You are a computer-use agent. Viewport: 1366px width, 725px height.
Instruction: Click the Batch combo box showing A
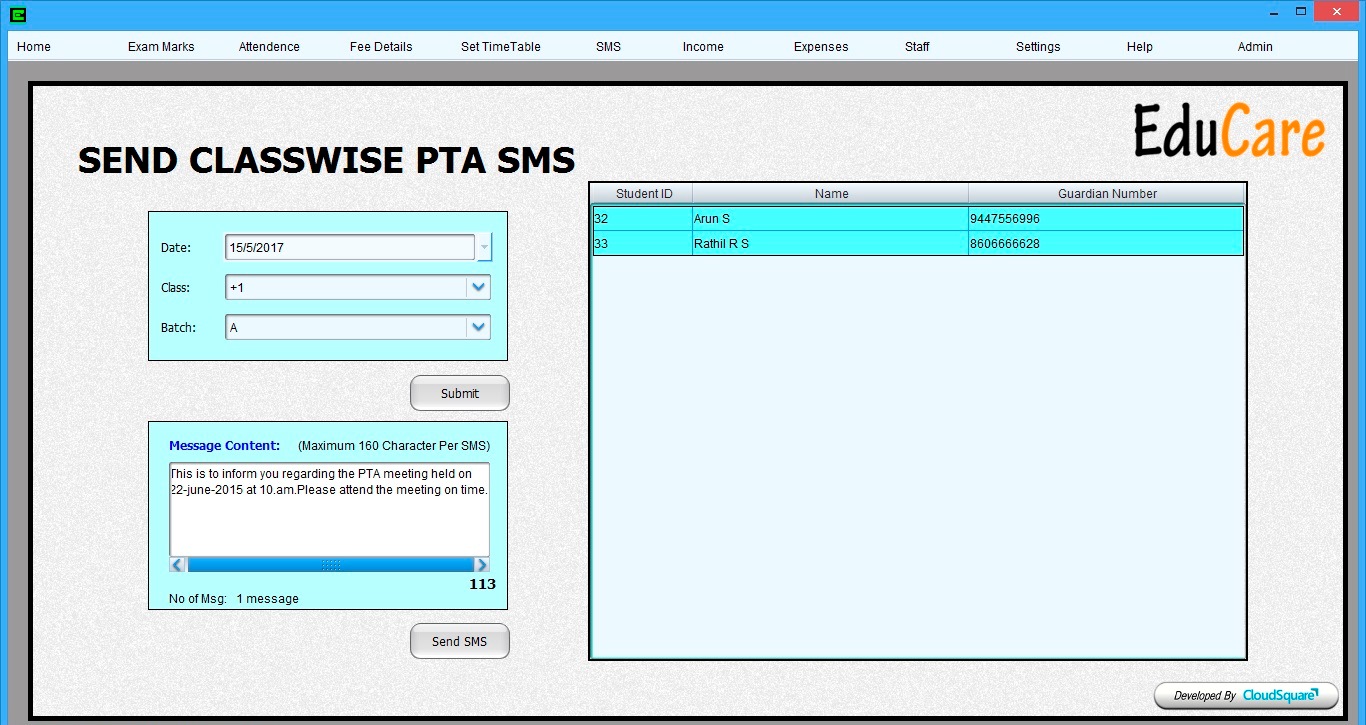358,327
